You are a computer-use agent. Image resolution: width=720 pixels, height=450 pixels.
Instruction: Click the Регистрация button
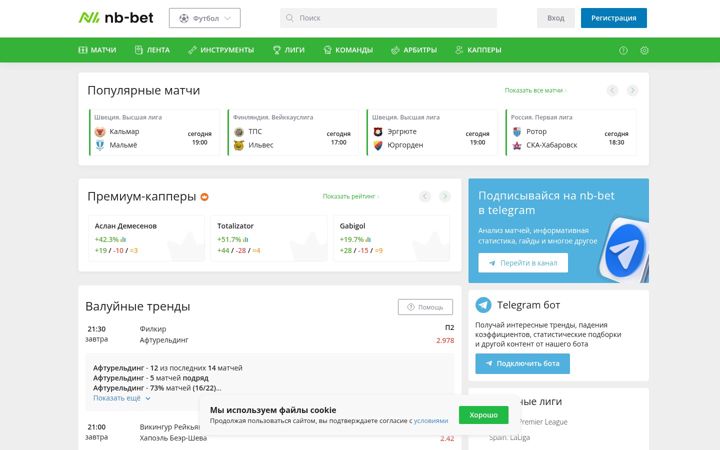click(x=613, y=18)
